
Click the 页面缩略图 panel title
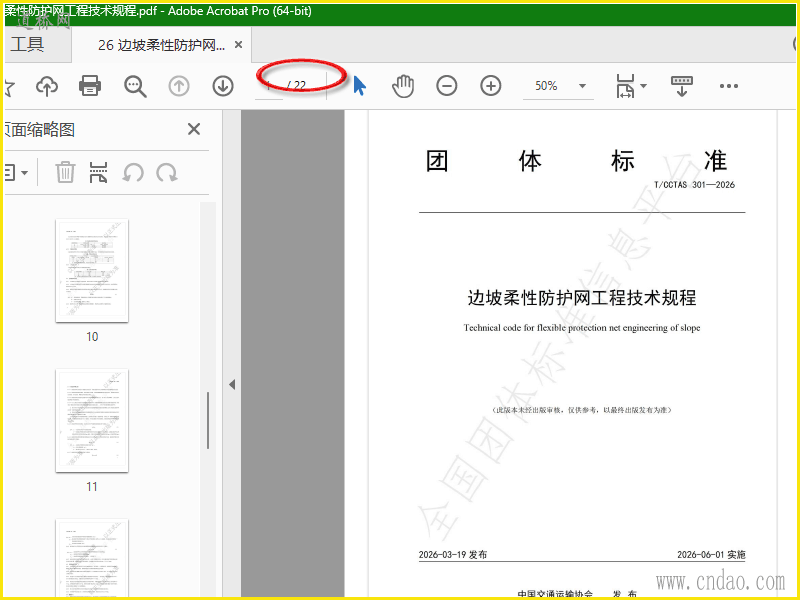[x=40, y=130]
